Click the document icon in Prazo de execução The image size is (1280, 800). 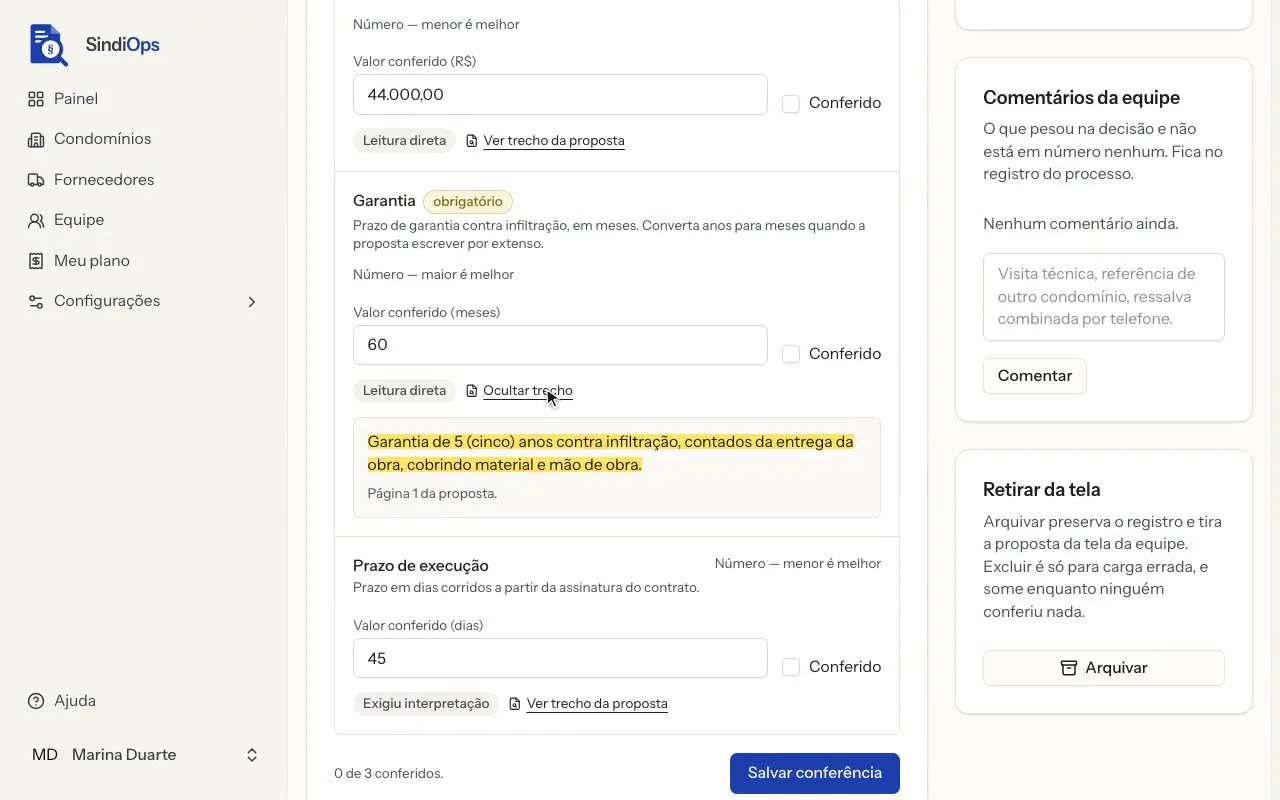[x=515, y=704]
